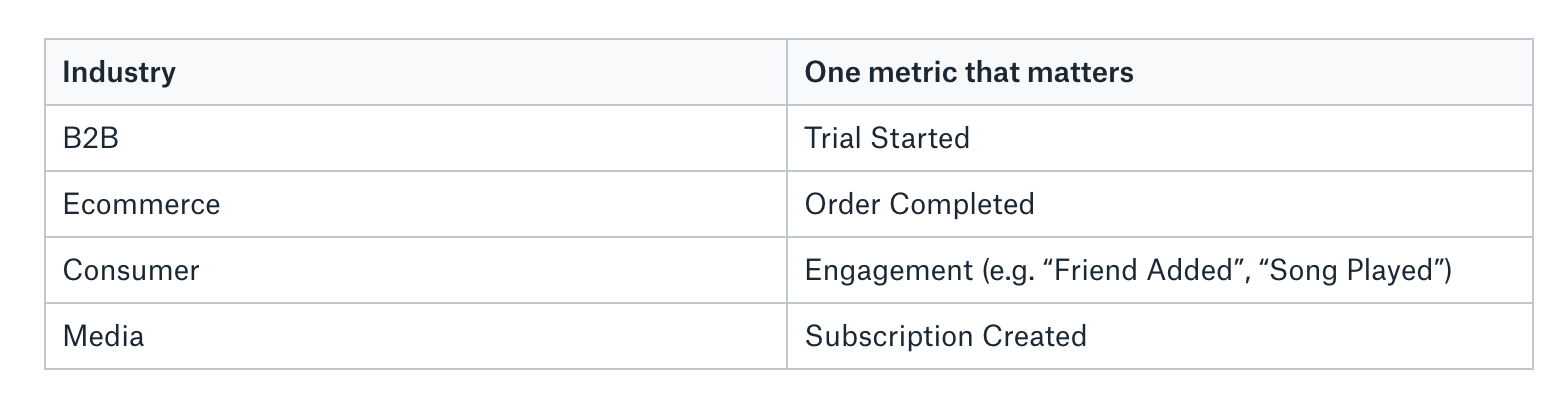The height and width of the screenshot is (412, 1566).
Task: Select the B2B industry cell
Action: pyautogui.click(x=90, y=138)
